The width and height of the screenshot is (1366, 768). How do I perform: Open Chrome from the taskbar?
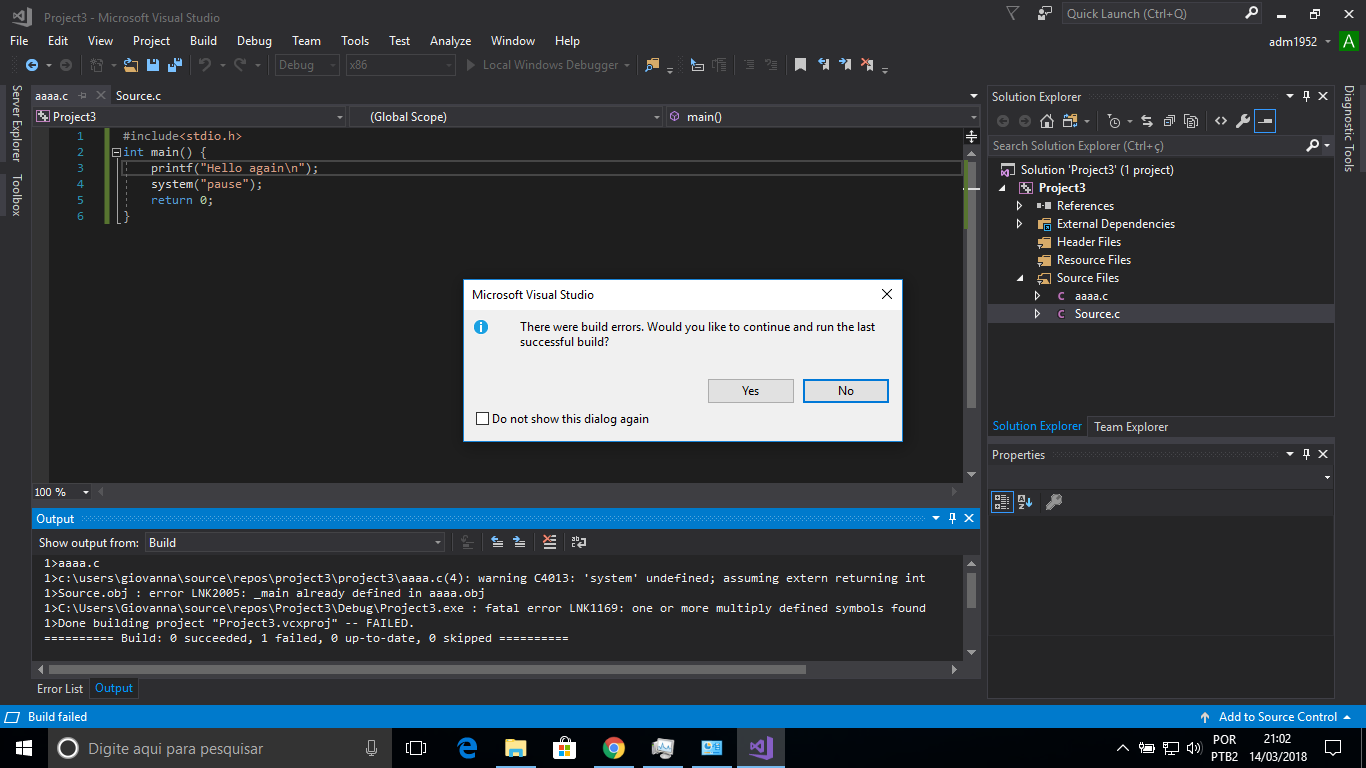[614, 748]
